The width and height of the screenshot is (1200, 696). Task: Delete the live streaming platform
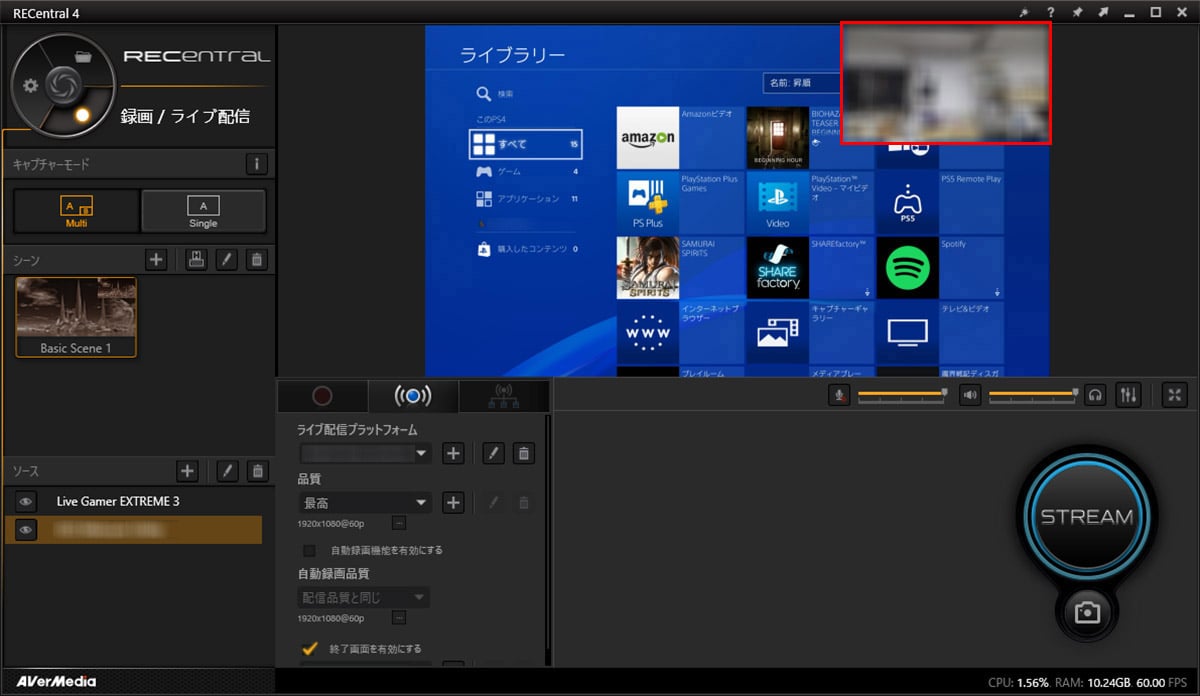(523, 453)
